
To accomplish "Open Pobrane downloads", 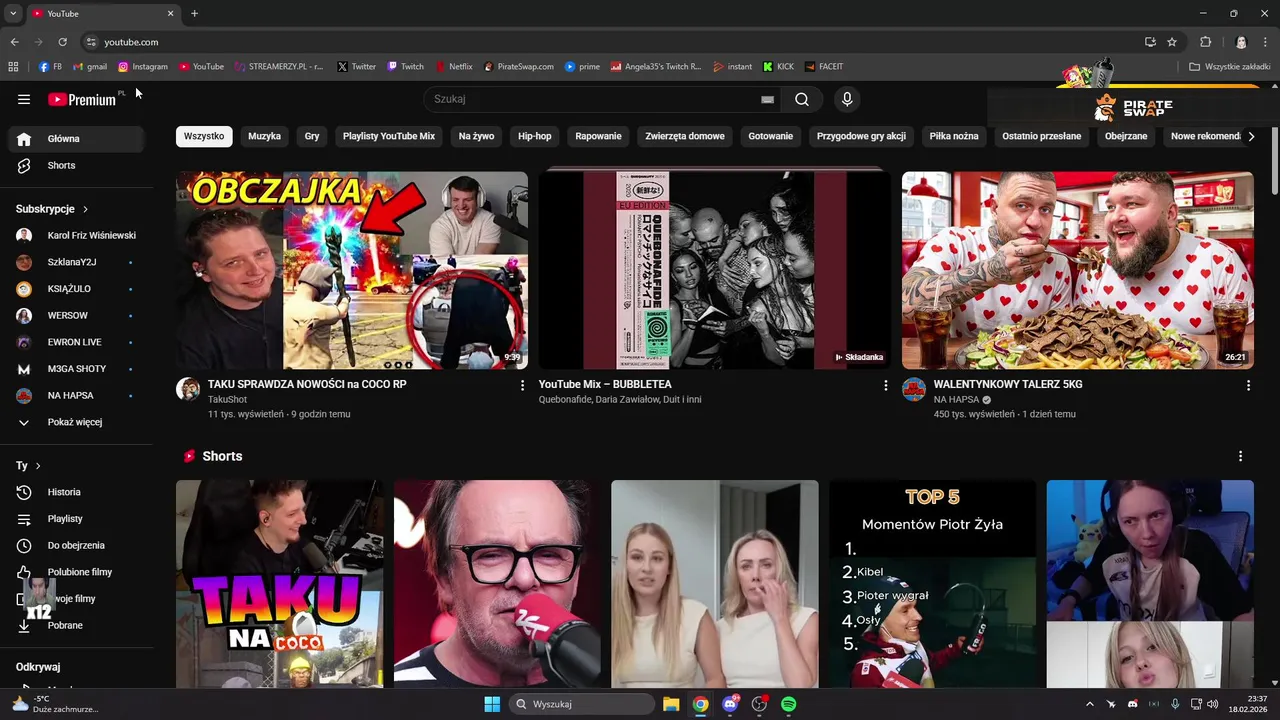I will pos(77,625).
